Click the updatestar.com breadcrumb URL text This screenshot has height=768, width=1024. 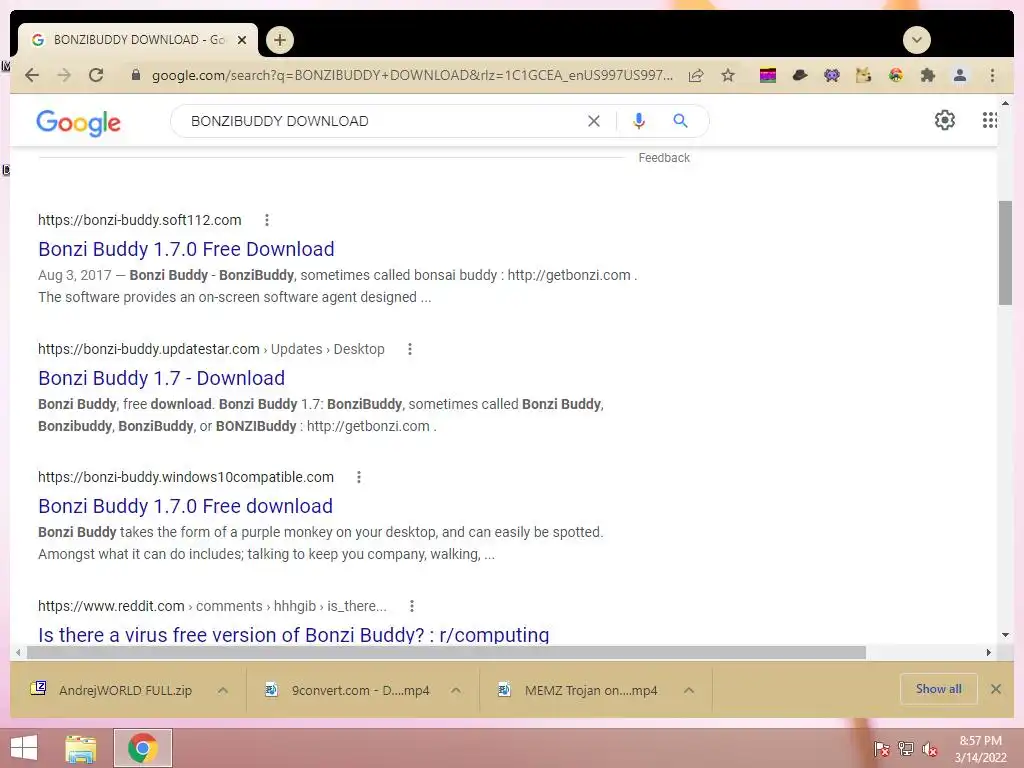(x=211, y=349)
